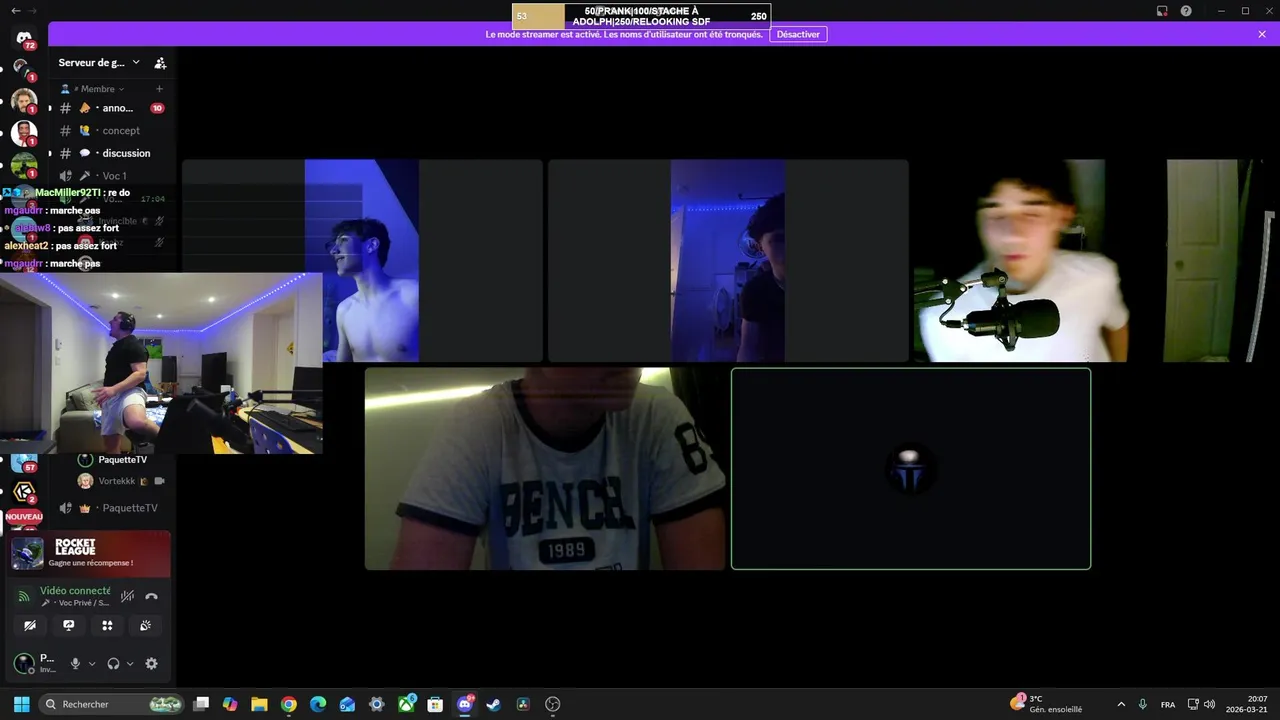Open Discord user settings gear
Image resolution: width=1280 pixels, height=720 pixels.
[152, 663]
